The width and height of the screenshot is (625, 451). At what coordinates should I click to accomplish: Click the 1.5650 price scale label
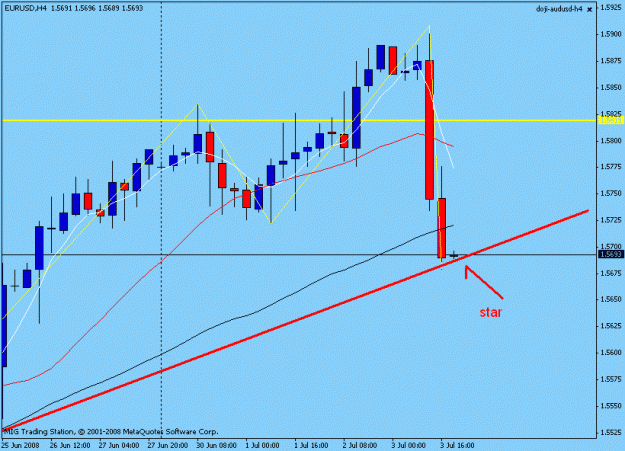coord(611,299)
